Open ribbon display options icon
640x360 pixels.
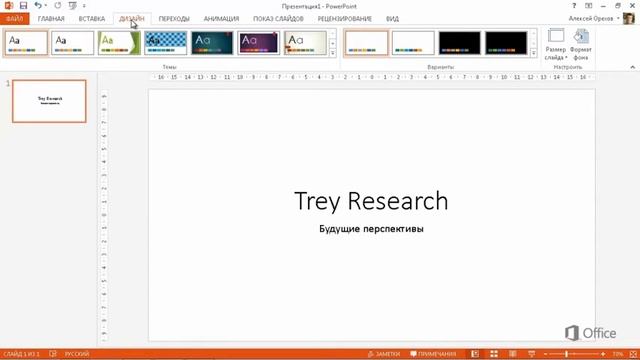589,6
